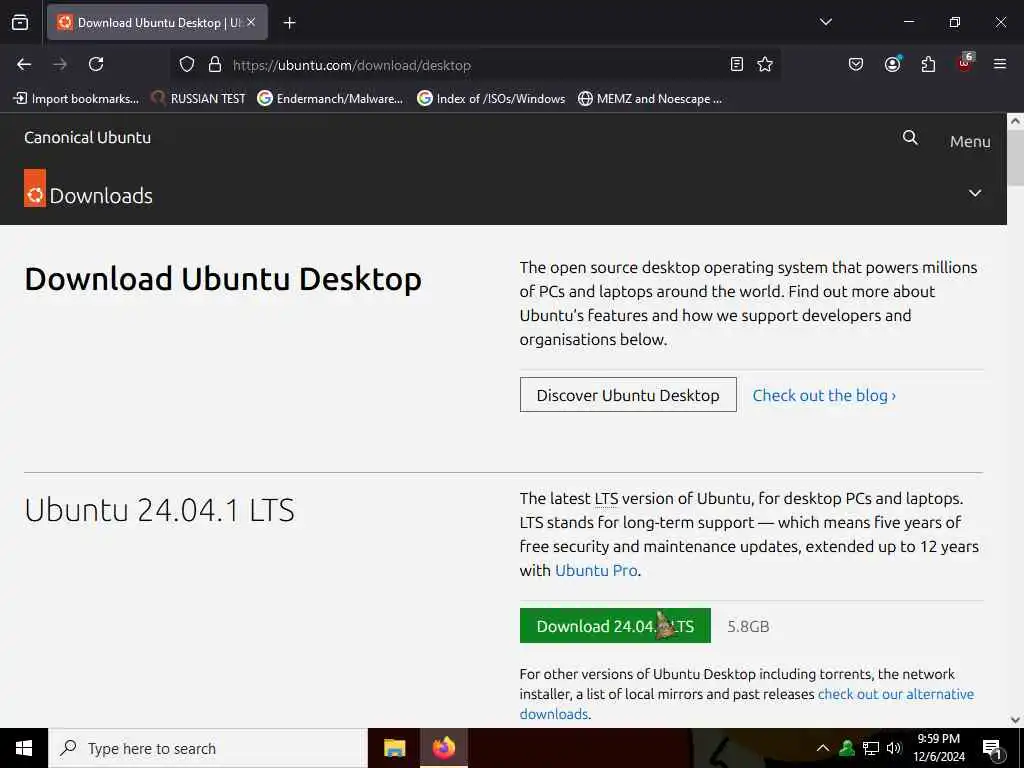Click the Ubuntu 24.04.1 LTS heading
The image size is (1024, 768).
[159, 510]
